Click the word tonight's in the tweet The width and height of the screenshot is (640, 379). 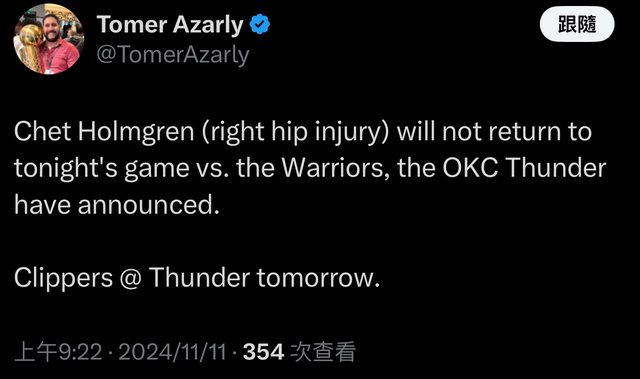pyautogui.click(x=66, y=168)
